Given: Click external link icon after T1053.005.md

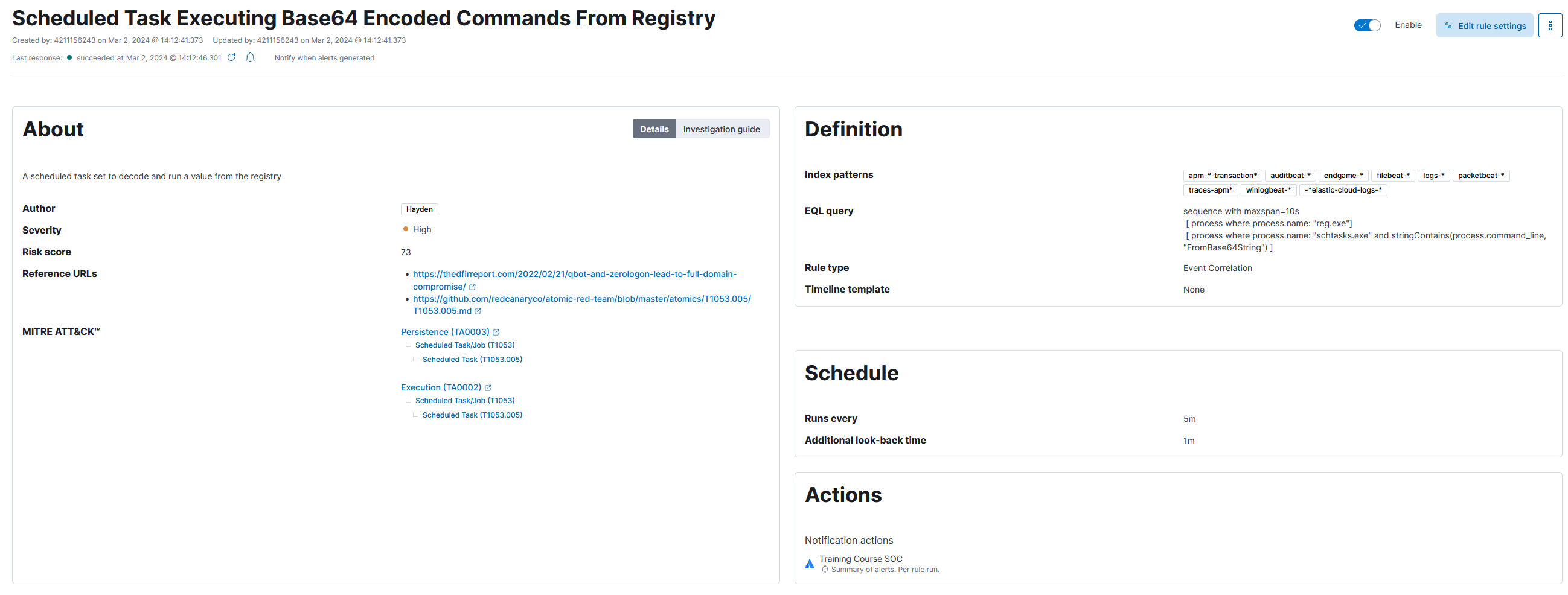Looking at the screenshot, I should [x=478, y=311].
